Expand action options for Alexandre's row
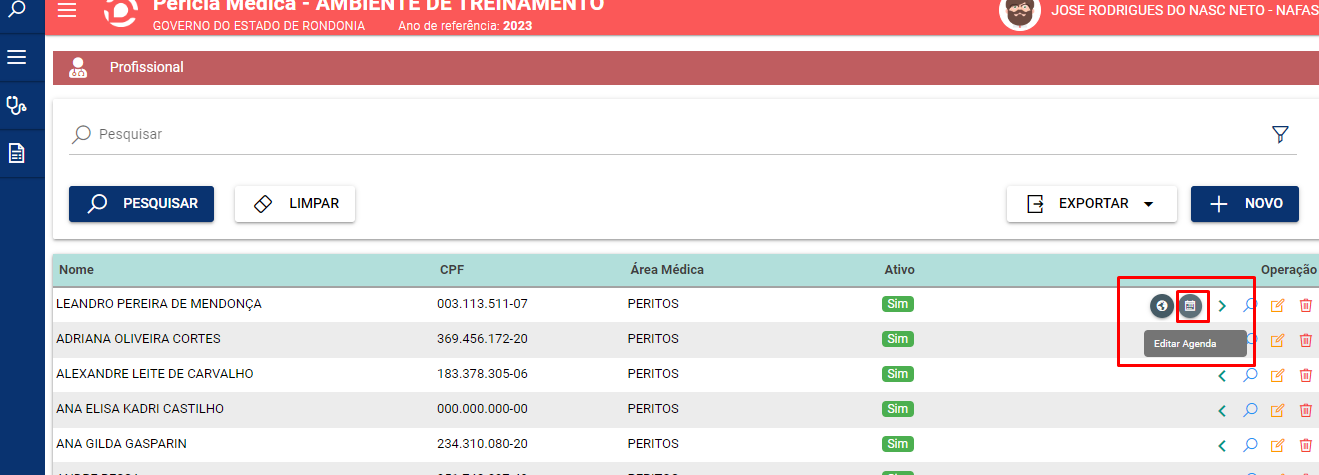Screen dimensions: 1319x475 pyautogui.click(x=1222, y=376)
